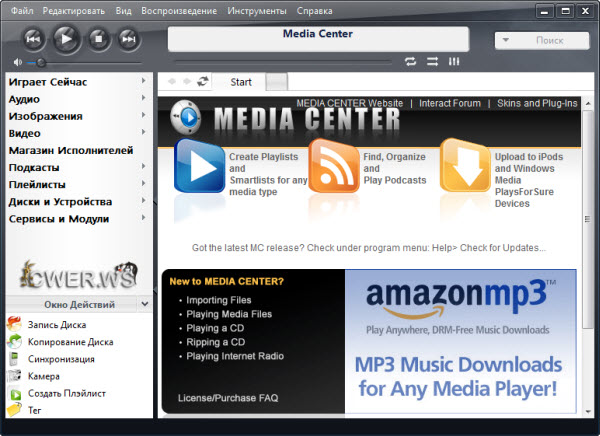Expand the Играет Сейчас arrow
Image resolution: width=600 pixels, height=436 pixels.
pyautogui.click(x=143, y=80)
